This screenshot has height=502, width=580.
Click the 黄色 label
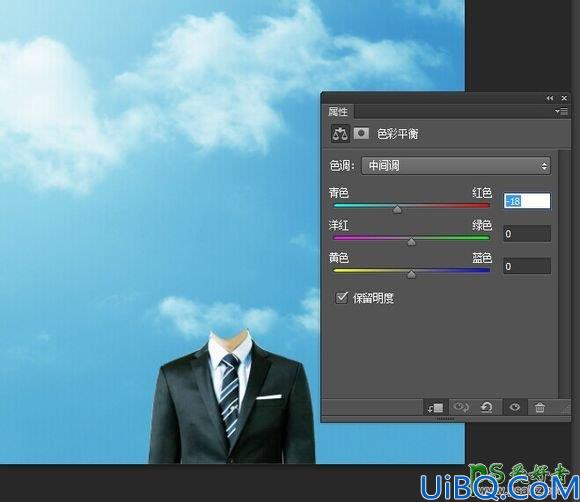click(339, 257)
